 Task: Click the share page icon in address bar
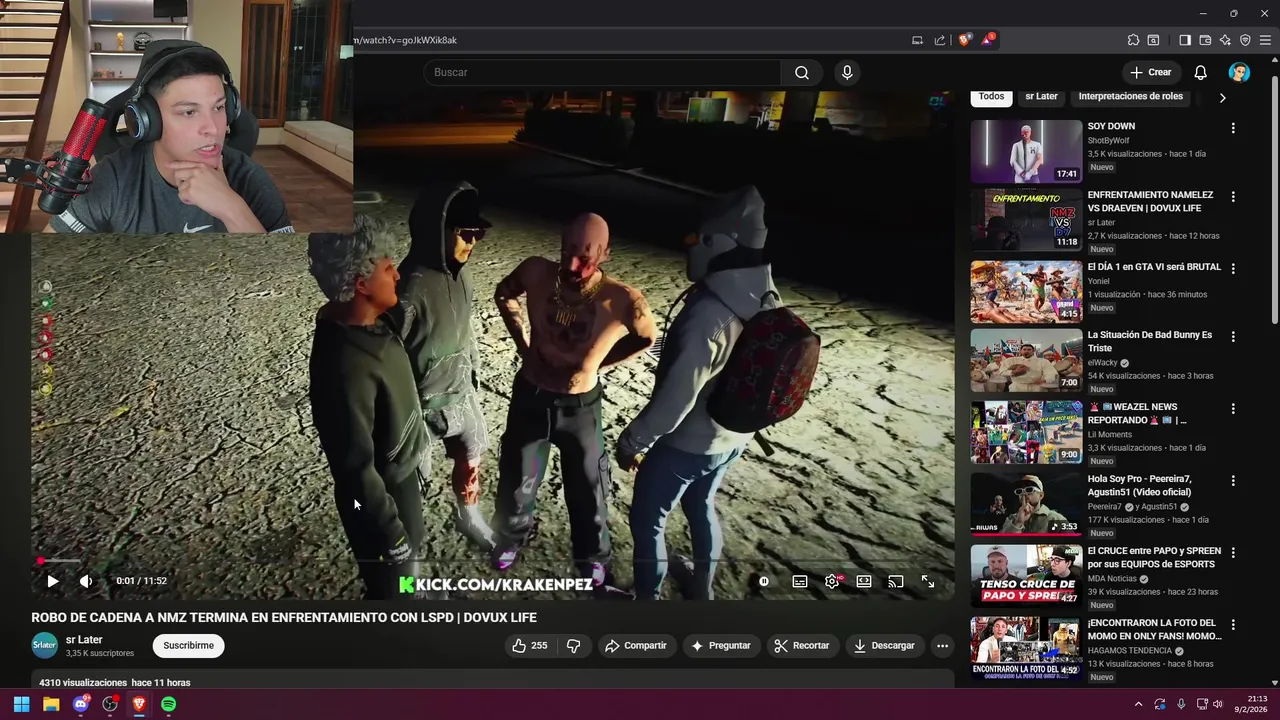pos(940,40)
